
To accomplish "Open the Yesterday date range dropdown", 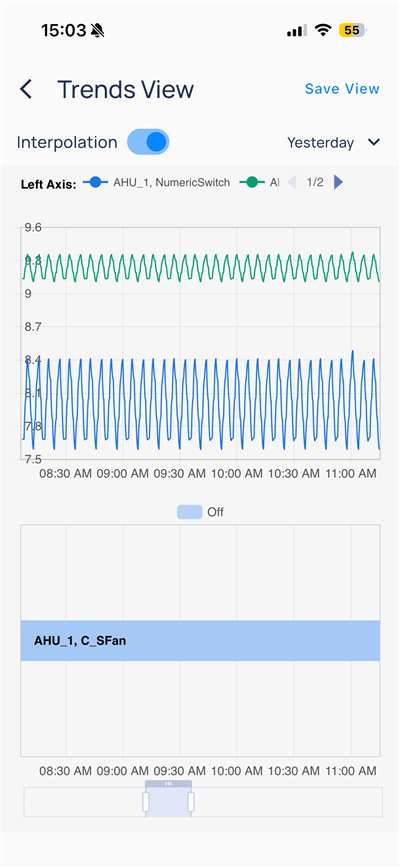I will pyautogui.click(x=334, y=143).
